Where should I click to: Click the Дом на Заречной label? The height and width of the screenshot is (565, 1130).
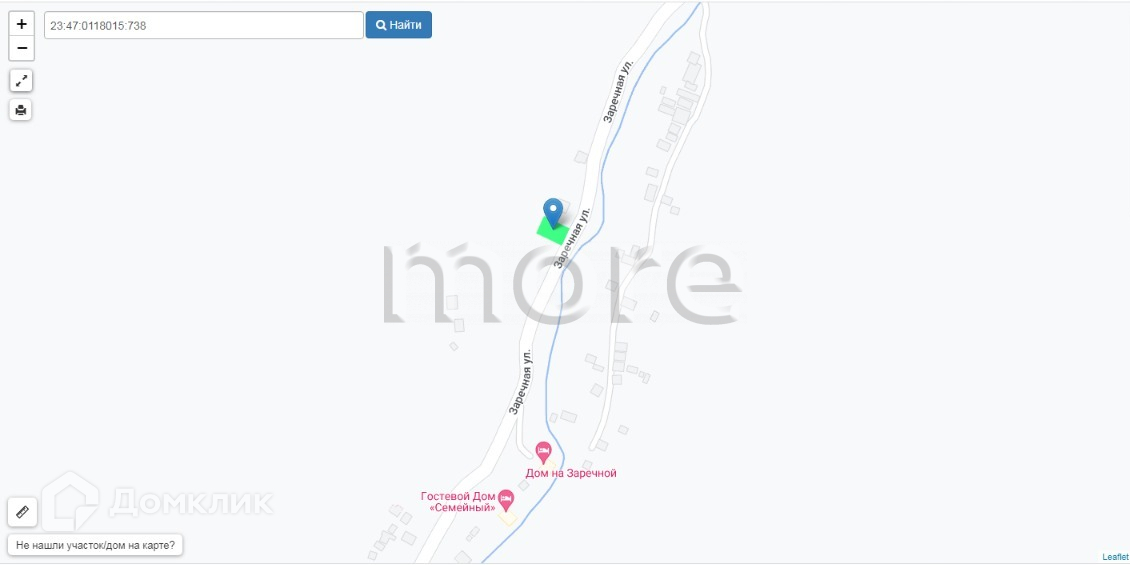click(571, 473)
